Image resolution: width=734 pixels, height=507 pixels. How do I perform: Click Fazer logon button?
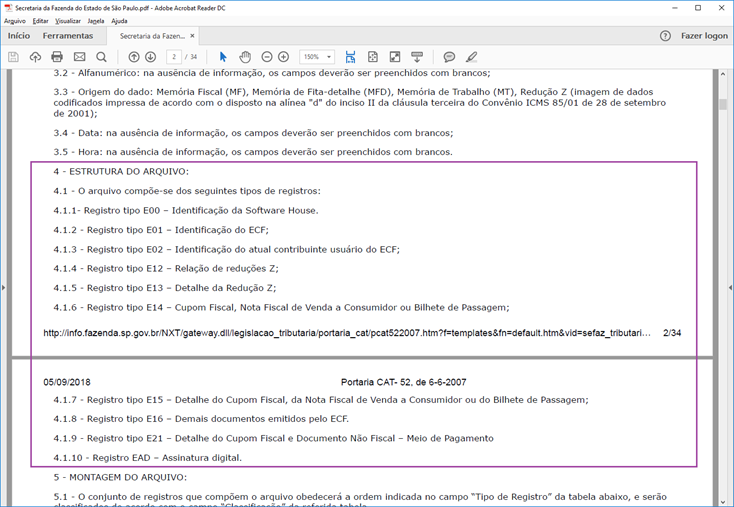(704, 36)
